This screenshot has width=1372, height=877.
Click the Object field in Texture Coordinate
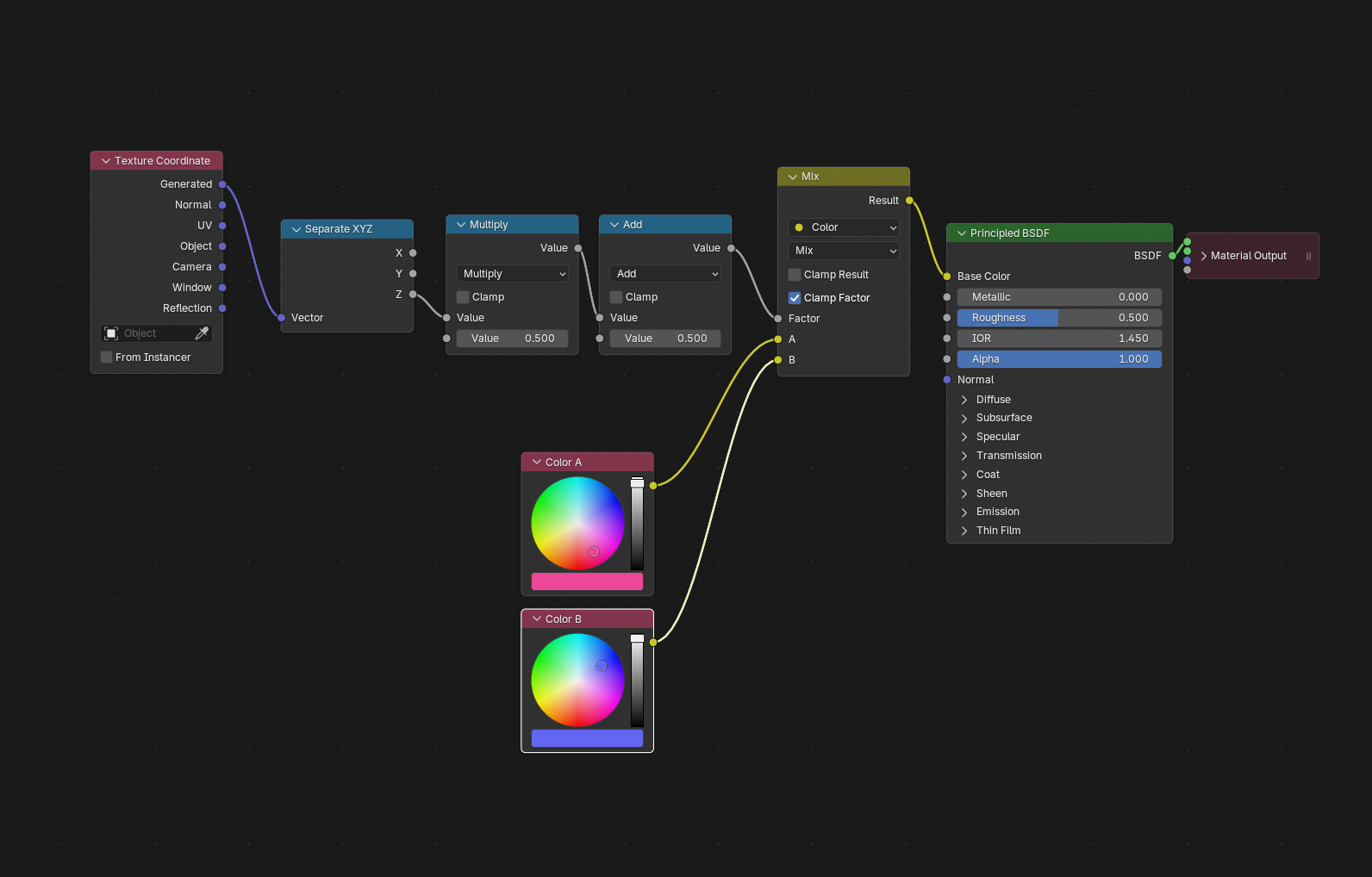[x=156, y=333]
